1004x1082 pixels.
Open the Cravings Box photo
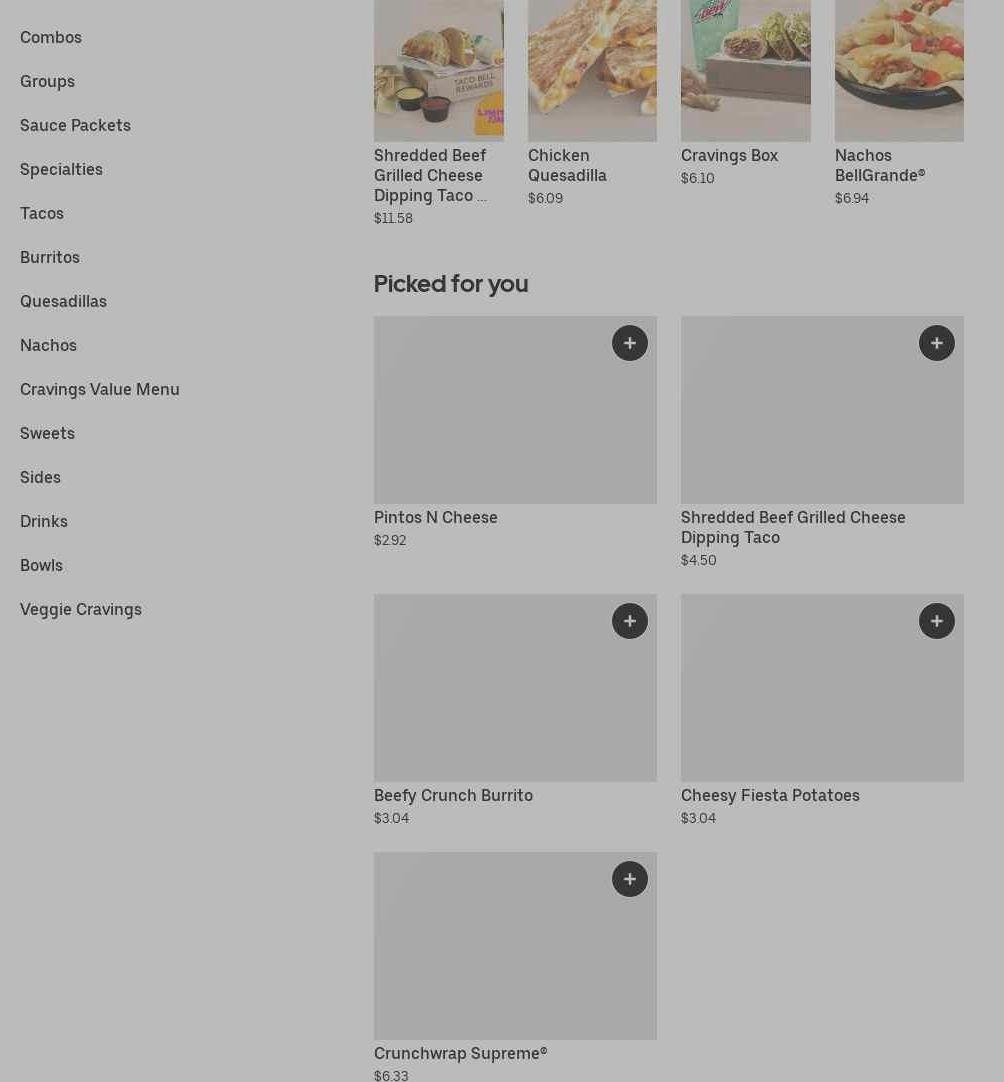pos(746,70)
